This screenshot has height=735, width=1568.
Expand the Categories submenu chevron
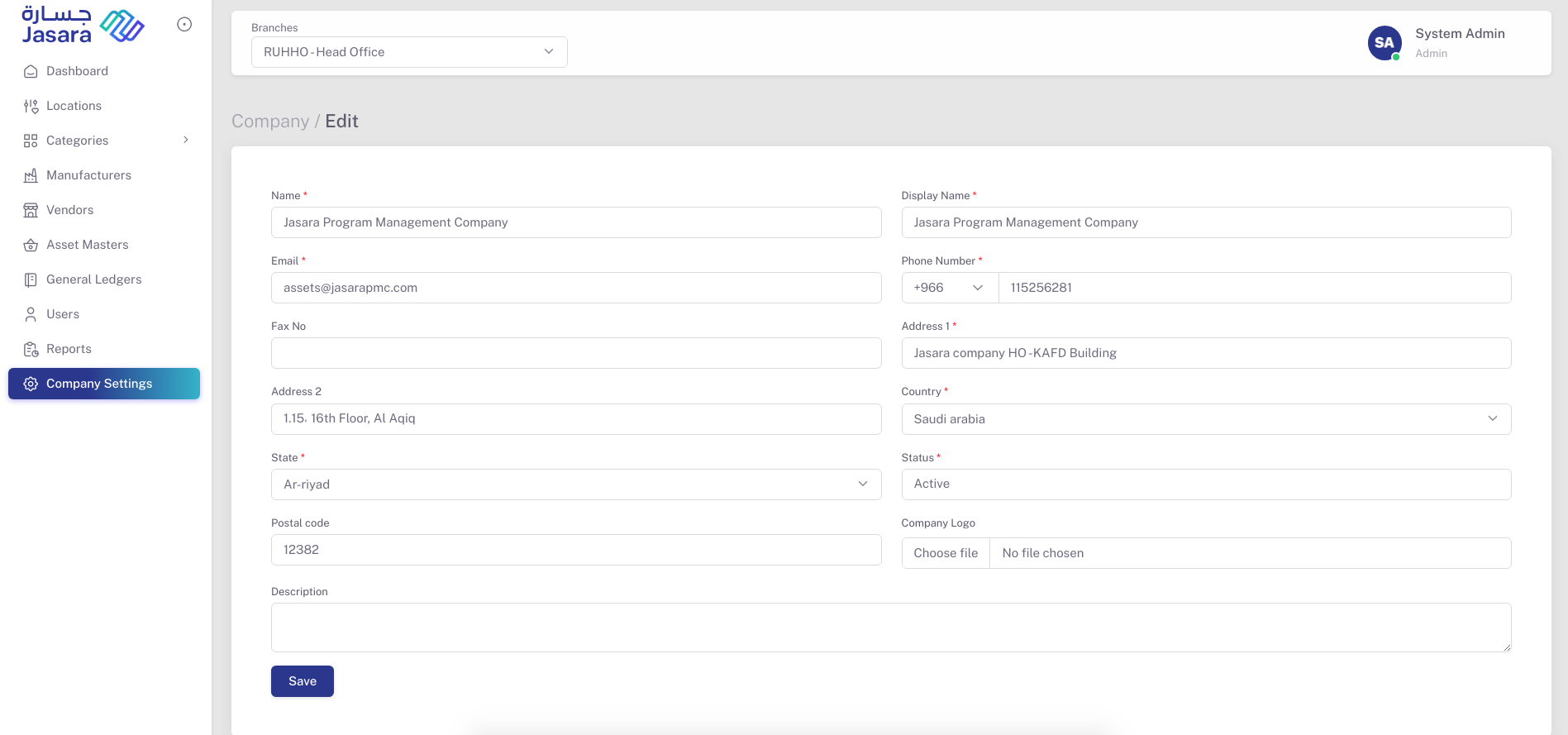[186, 141]
